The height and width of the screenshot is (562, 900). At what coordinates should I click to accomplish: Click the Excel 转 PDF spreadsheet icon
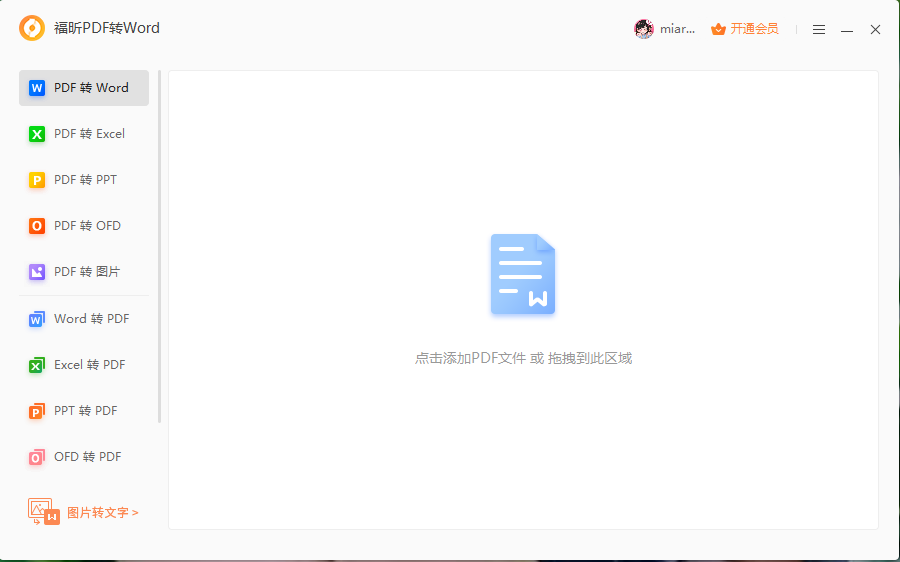pos(37,365)
